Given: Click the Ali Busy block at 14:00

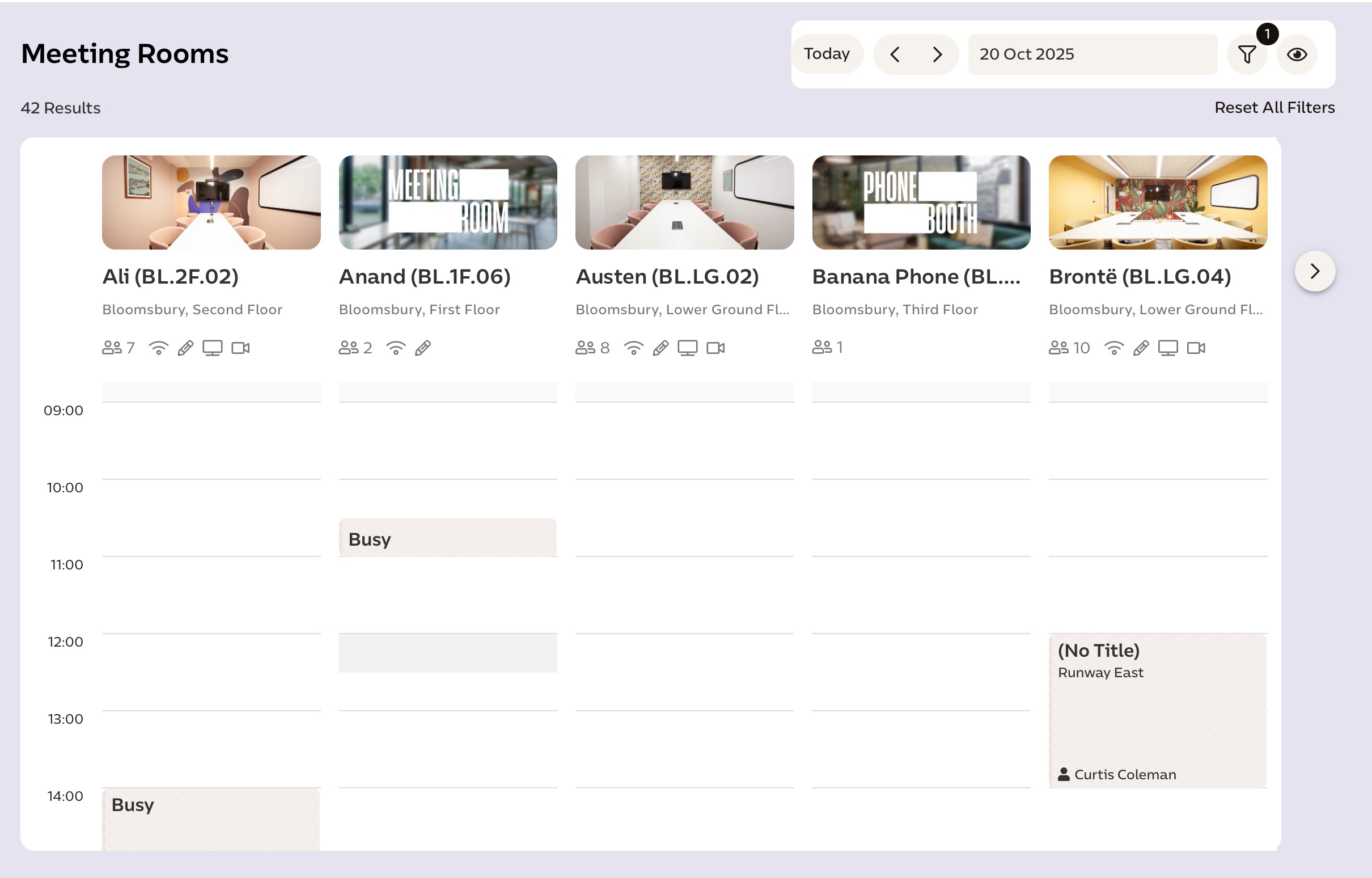Looking at the screenshot, I should pyautogui.click(x=211, y=818).
